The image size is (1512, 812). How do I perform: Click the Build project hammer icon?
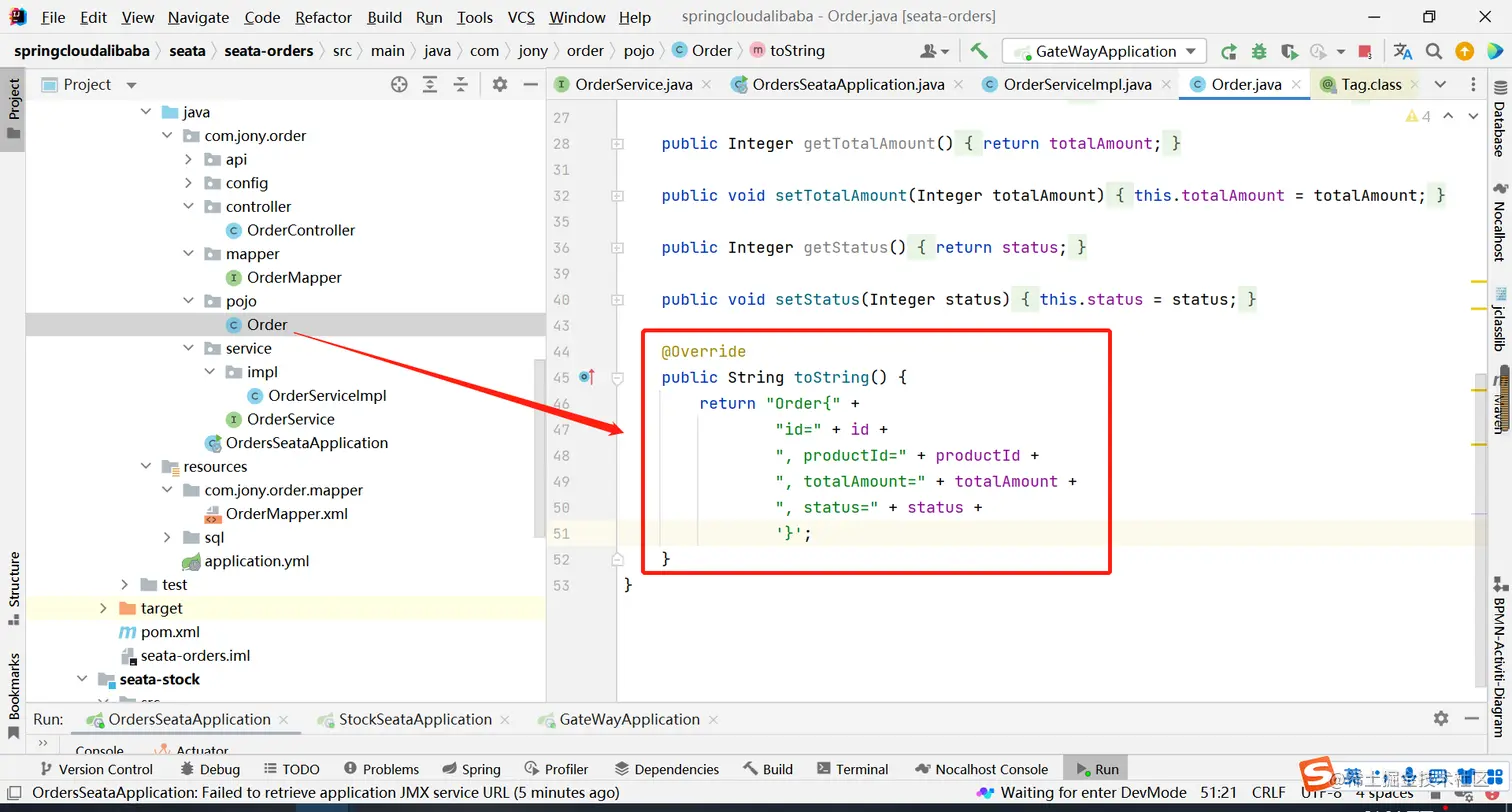click(979, 51)
